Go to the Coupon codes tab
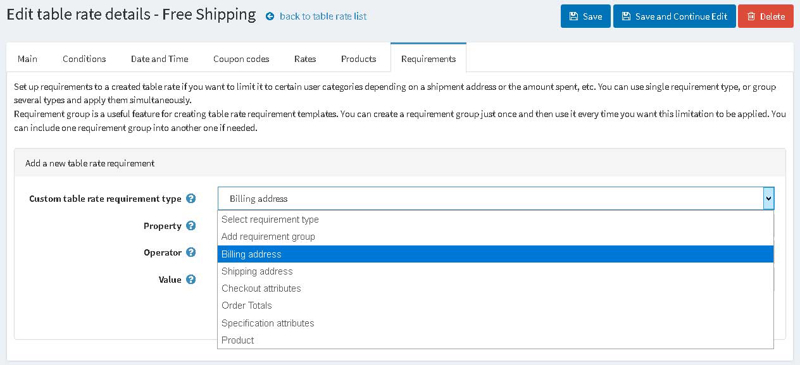 241,59
